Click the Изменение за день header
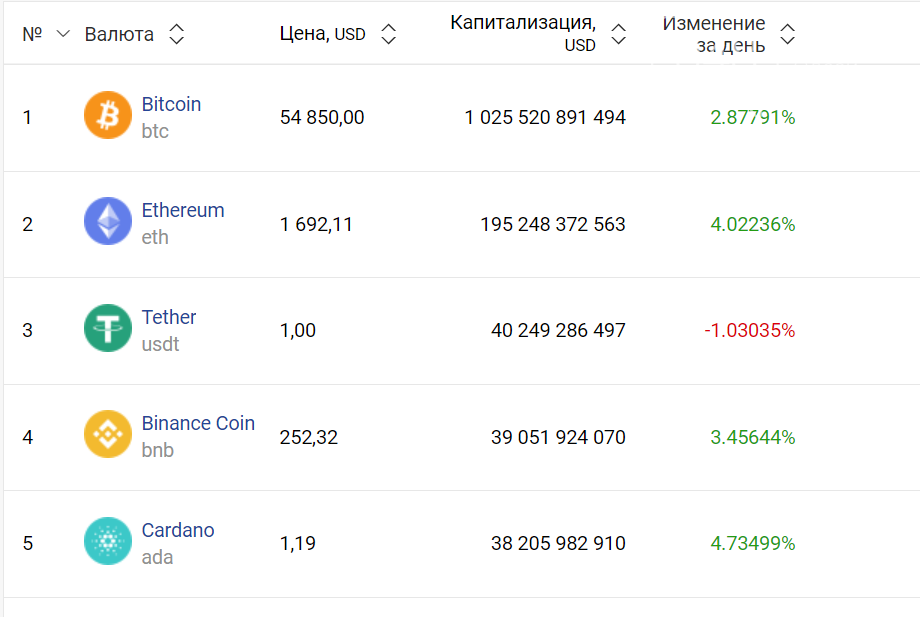The height and width of the screenshot is (617, 920). [x=714, y=34]
